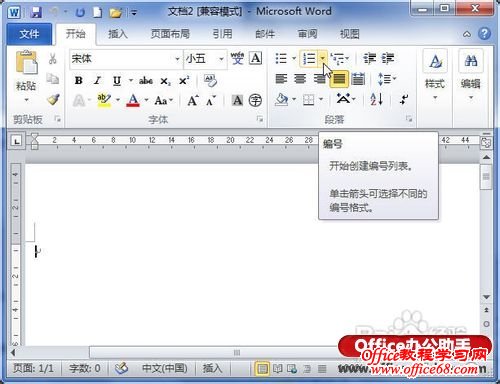Minimize the ribbon with the caret icon
Screen dimensions: 500x384
point(467,34)
